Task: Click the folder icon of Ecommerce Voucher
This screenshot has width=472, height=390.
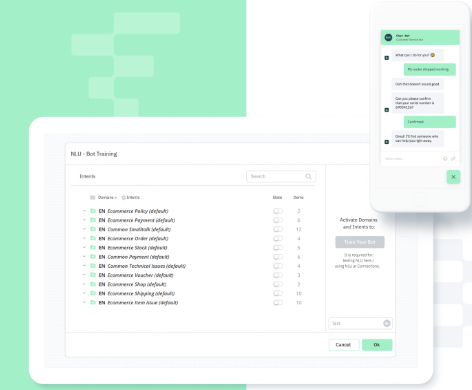Action: tap(93, 275)
